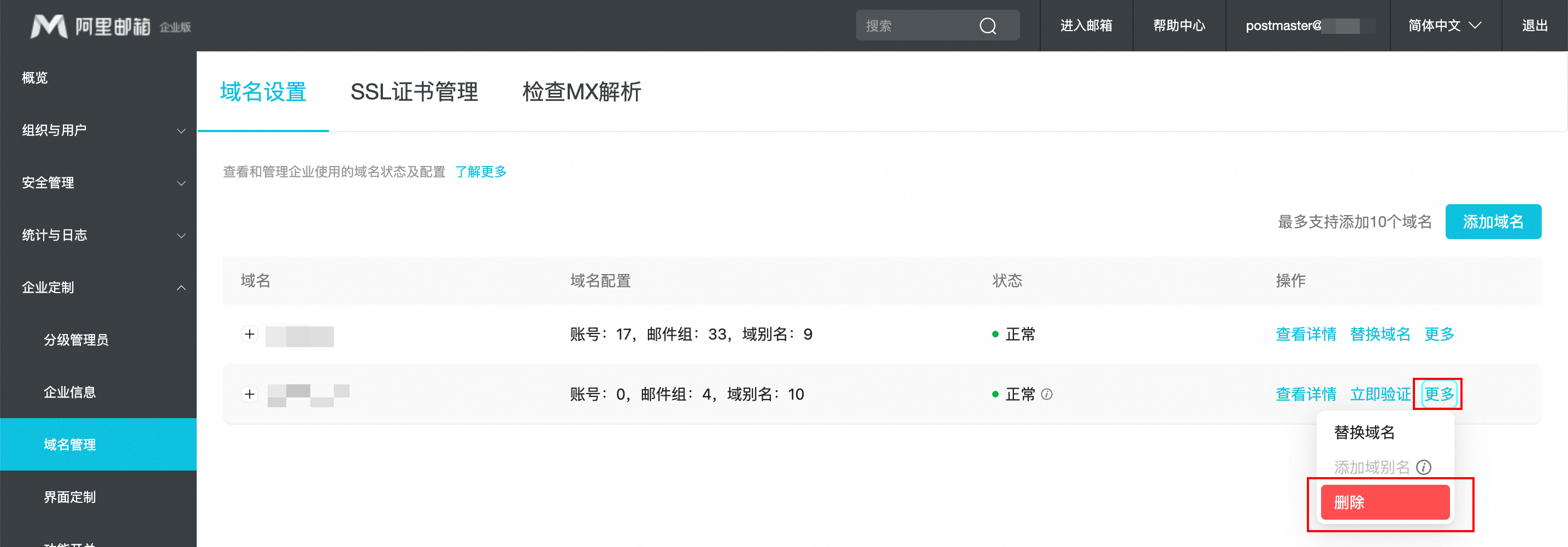Click info icon next to second row status

1046,394
